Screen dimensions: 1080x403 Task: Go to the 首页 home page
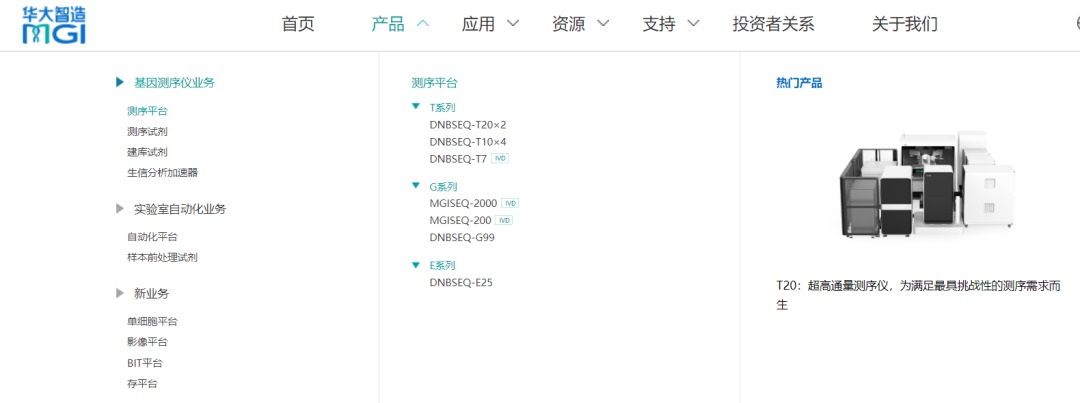click(298, 24)
